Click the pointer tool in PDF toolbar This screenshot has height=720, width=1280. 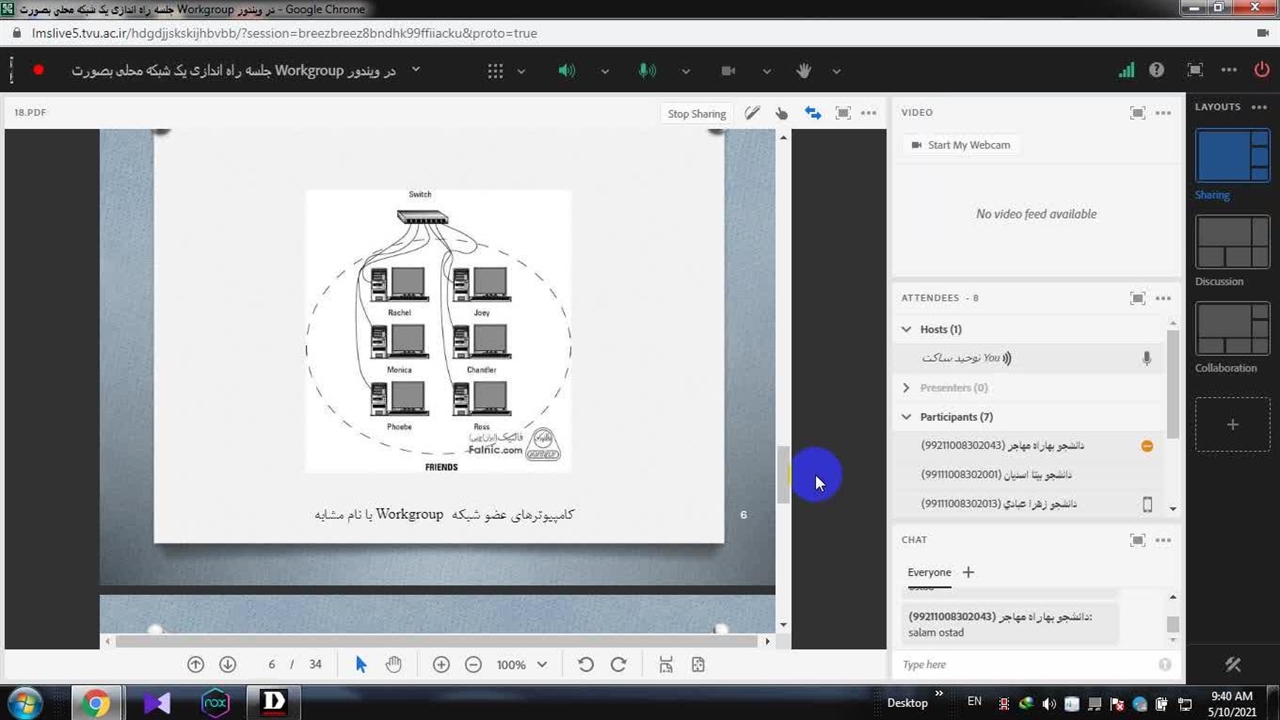coord(361,665)
